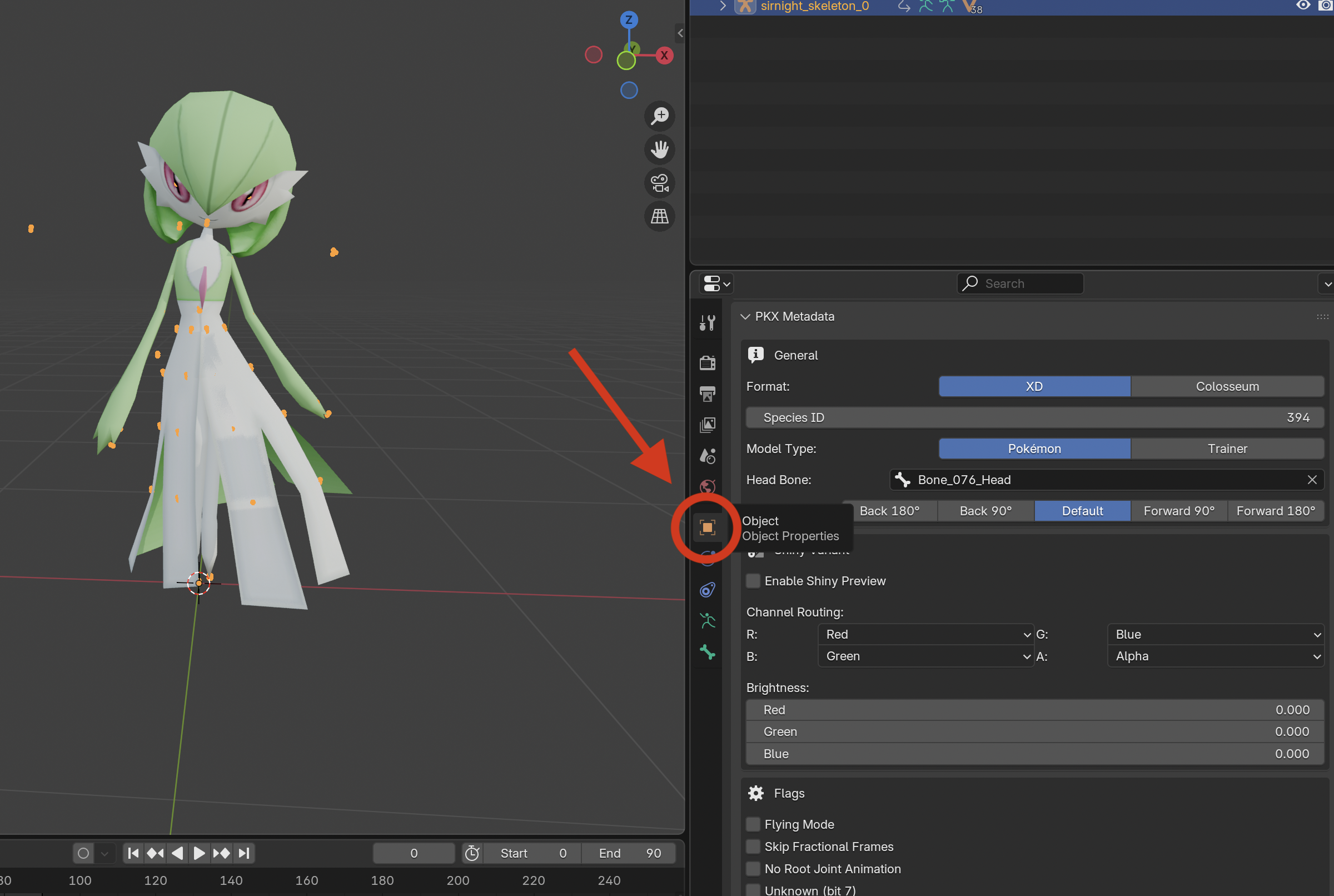
Task: Select Pokémon model type
Action: point(1034,449)
